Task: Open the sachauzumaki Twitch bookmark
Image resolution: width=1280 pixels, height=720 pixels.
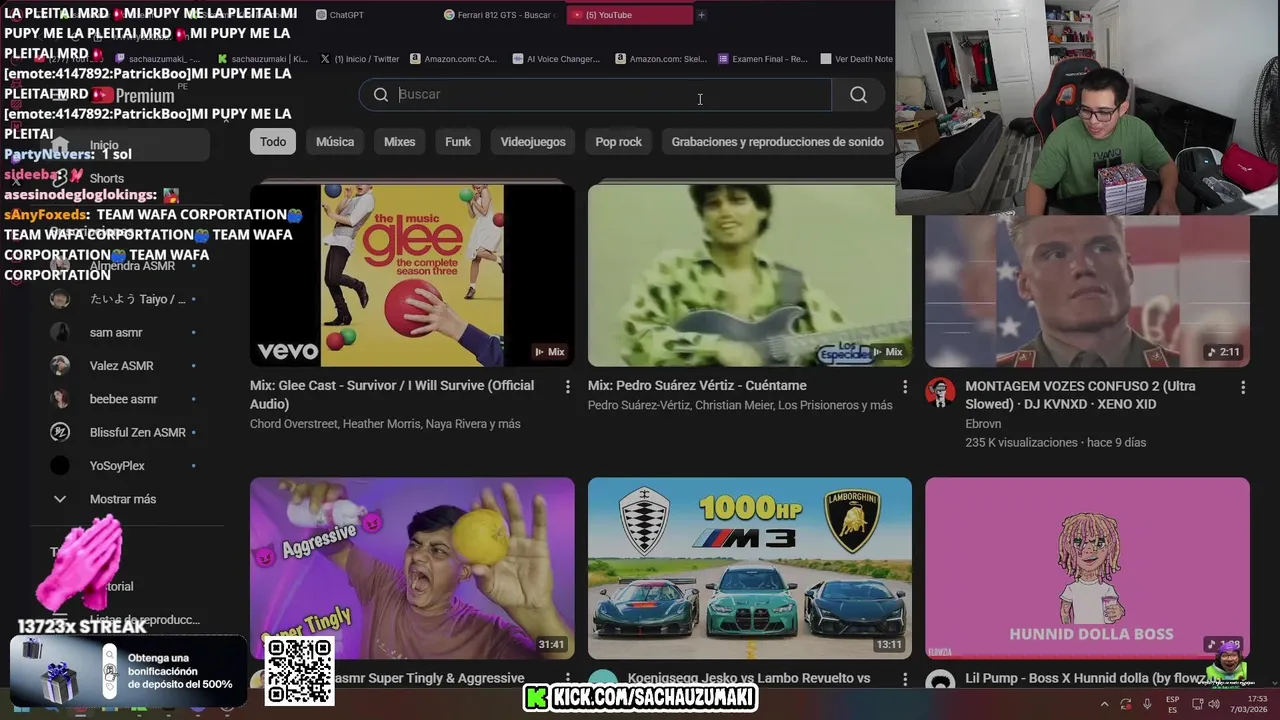Action: pos(159,59)
